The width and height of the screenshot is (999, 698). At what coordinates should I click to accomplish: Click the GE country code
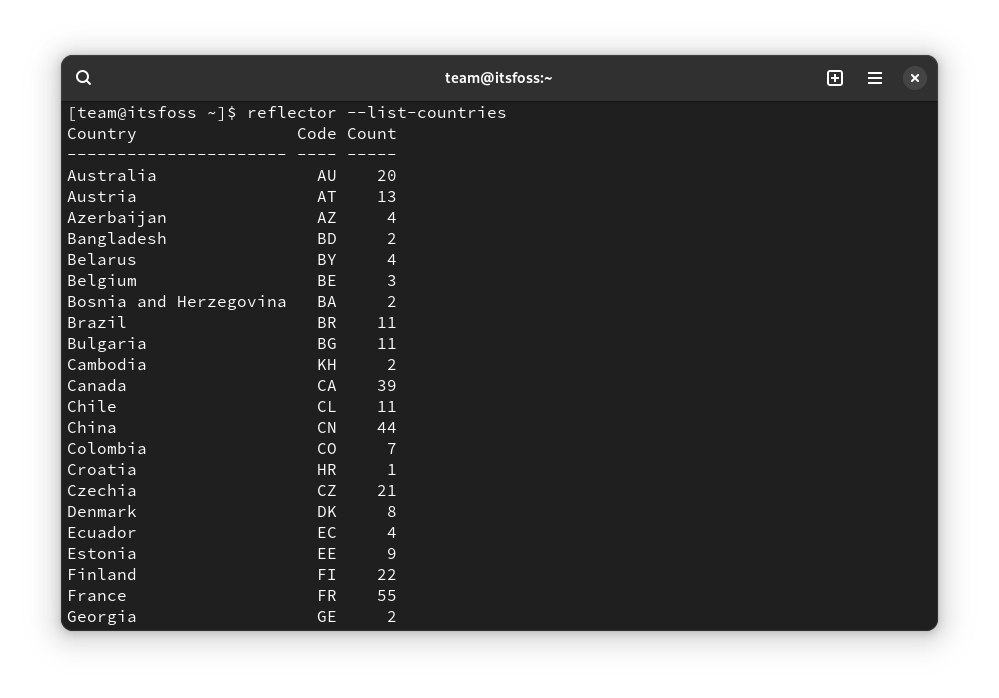[327, 617]
